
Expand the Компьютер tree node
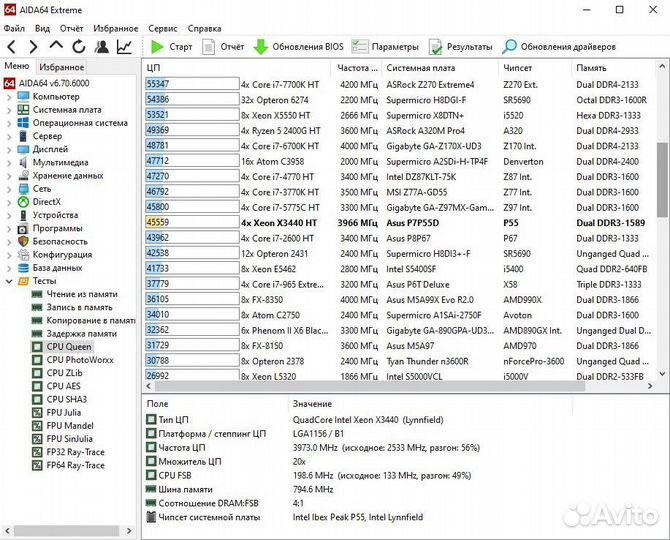tap(9, 97)
